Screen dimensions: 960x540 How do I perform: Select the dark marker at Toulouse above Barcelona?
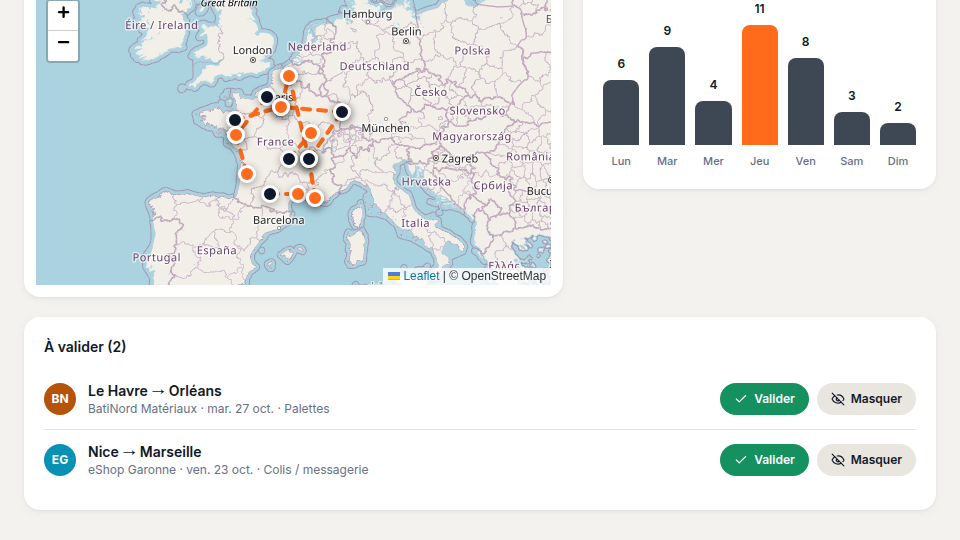pos(270,194)
